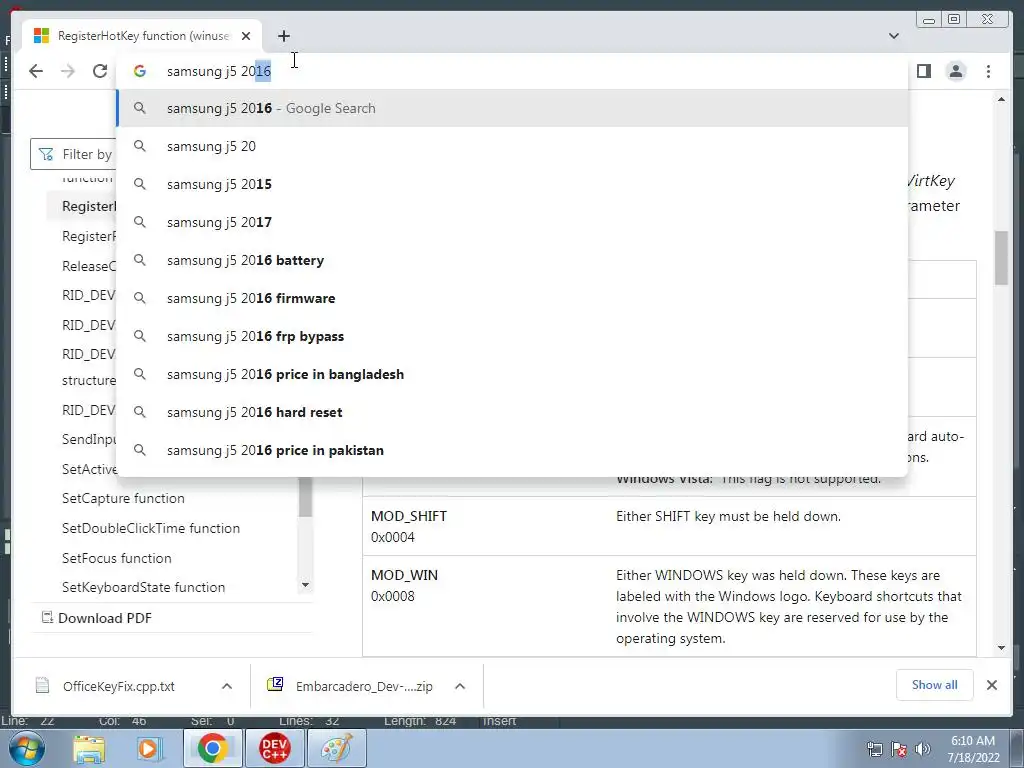Click the filter funnel icon
This screenshot has height=768, width=1024.
[x=46, y=154]
